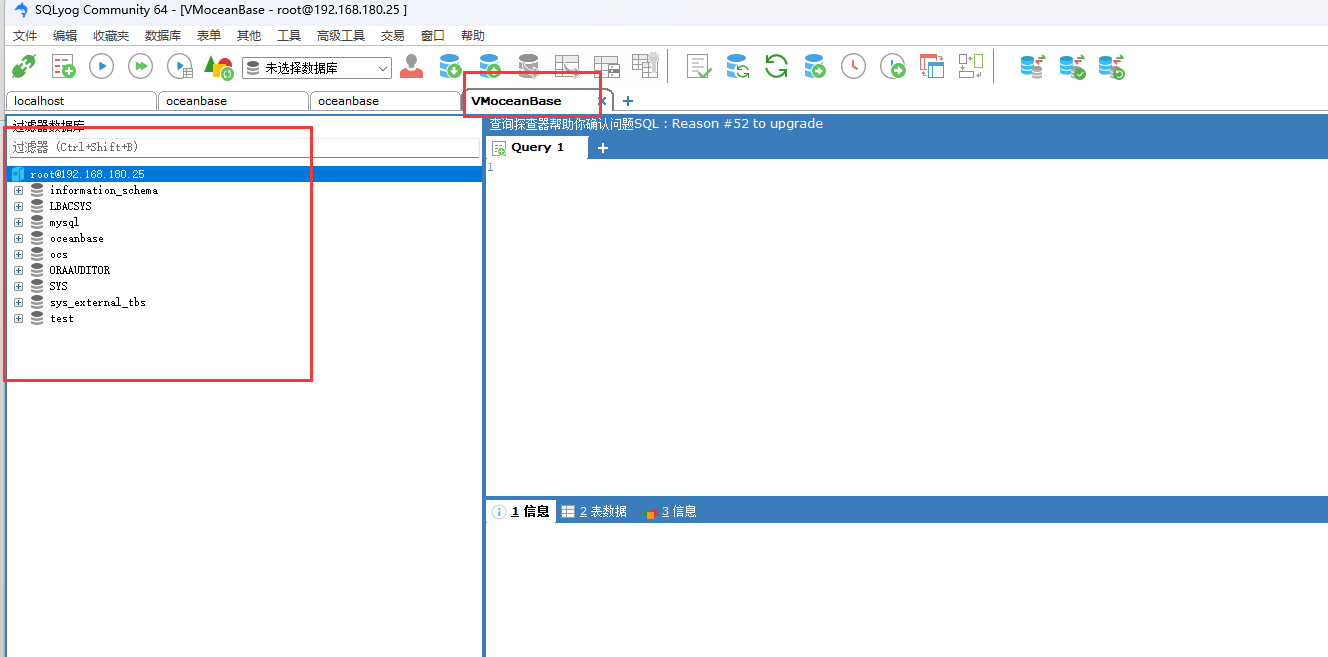
Task: Expand the LBACSYS database node
Action: pos(18,206)
